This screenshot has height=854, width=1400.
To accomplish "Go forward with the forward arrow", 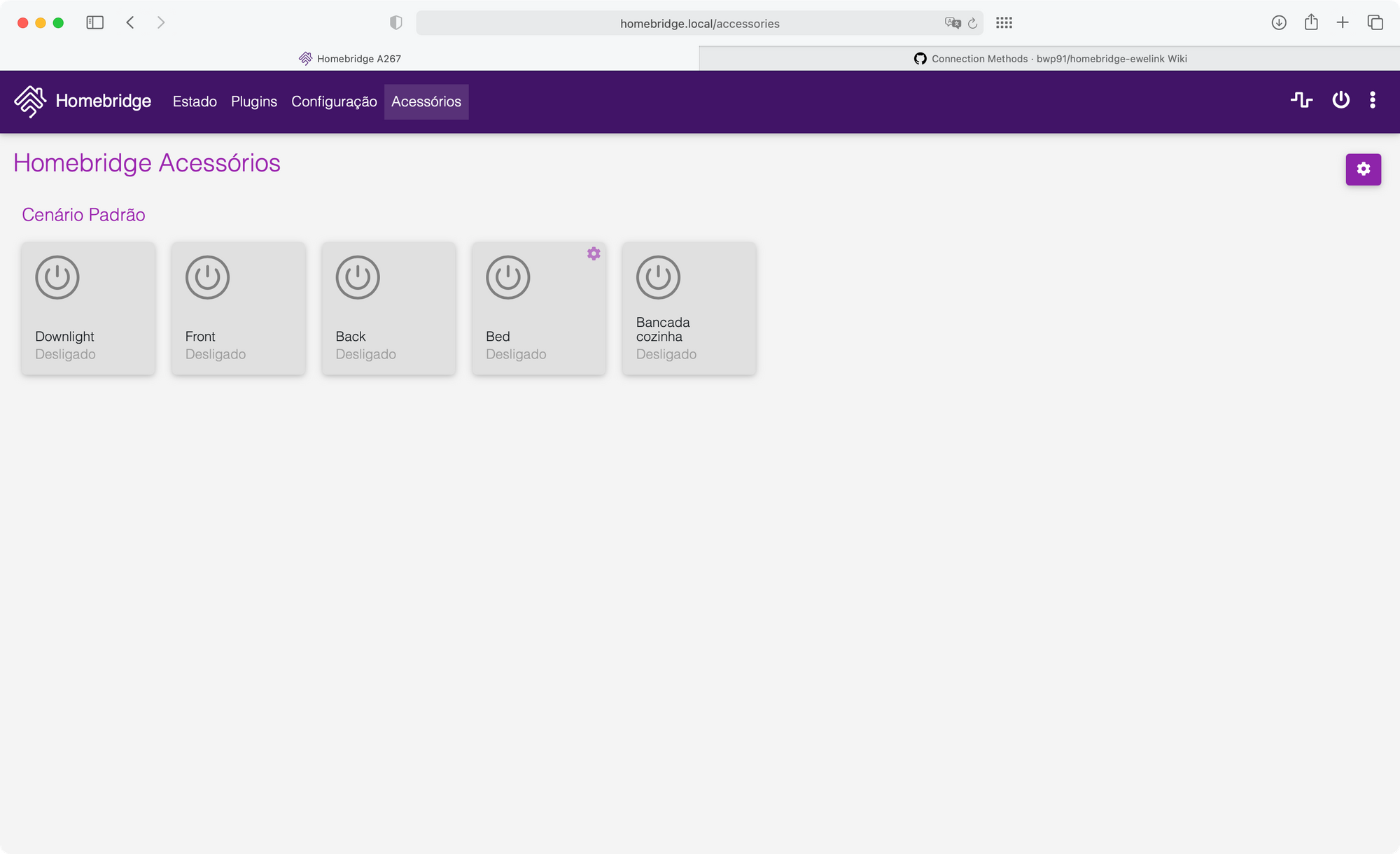I will (161, 23).
